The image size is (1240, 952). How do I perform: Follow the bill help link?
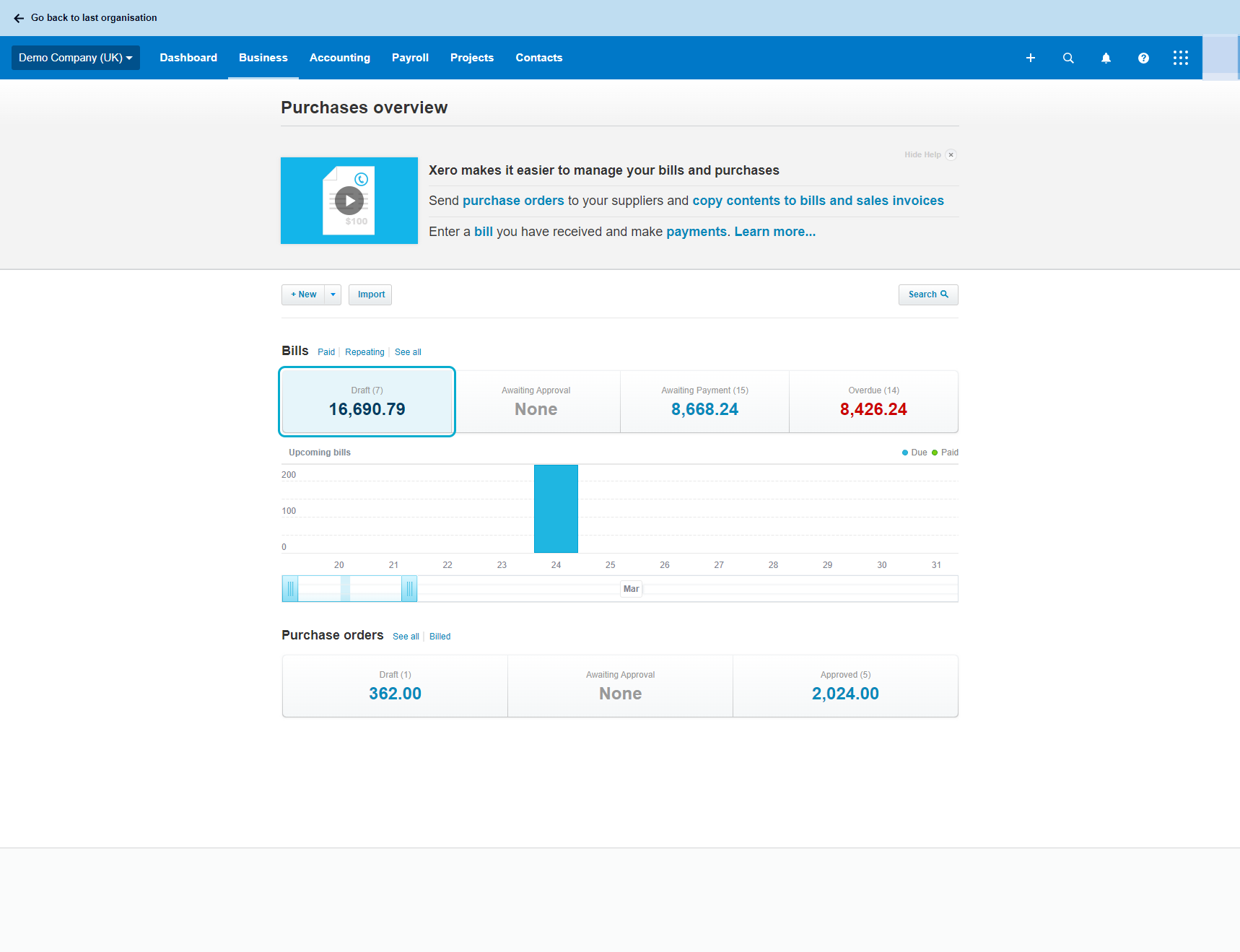click(x=484, y=232)
